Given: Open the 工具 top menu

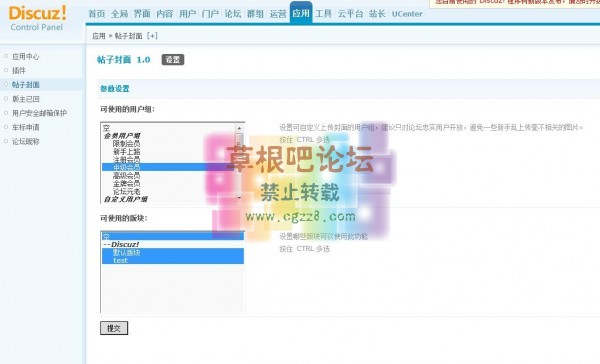Looking at the screenshot, I should point(323,14).
